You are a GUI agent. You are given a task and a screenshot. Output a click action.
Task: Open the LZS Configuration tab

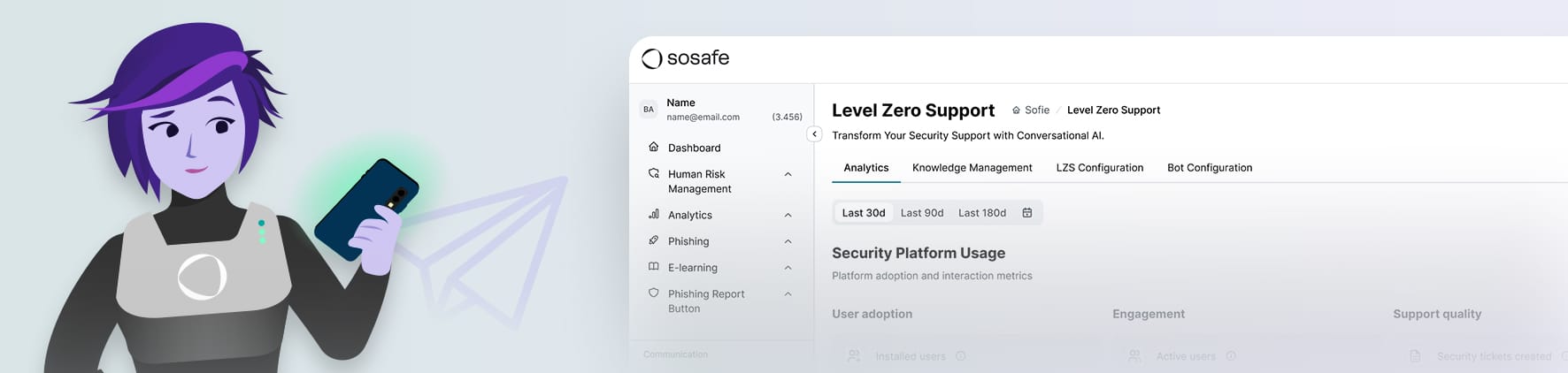(1099, 168)
